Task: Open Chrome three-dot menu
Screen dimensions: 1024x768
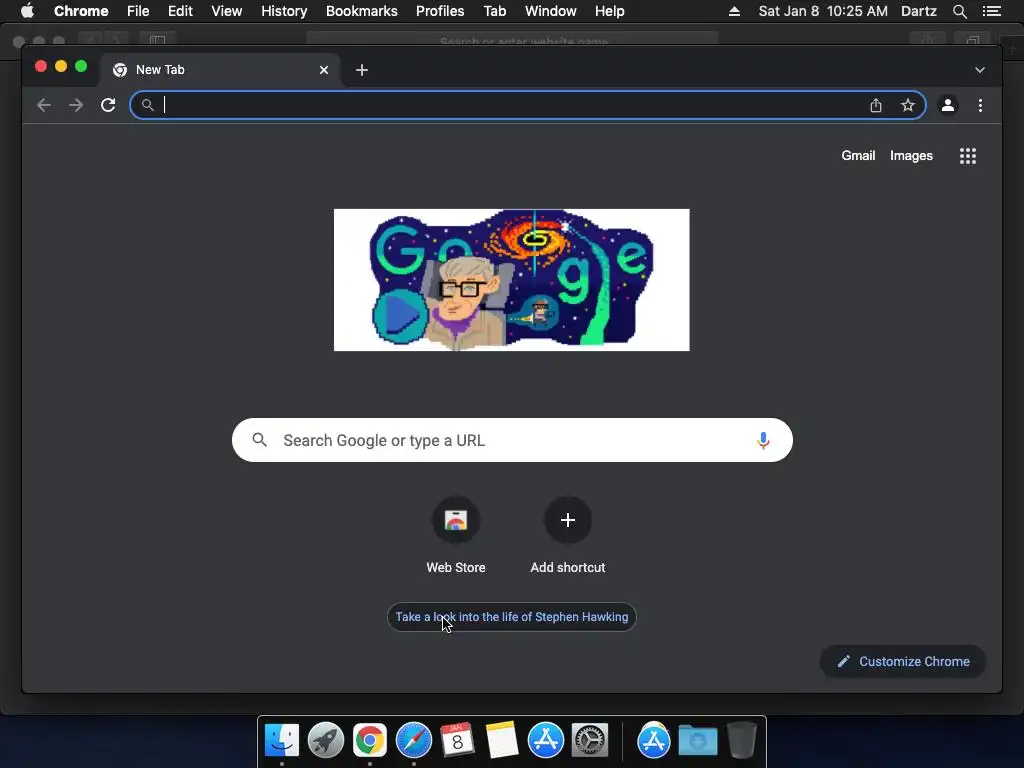Action: click(980, 105)
